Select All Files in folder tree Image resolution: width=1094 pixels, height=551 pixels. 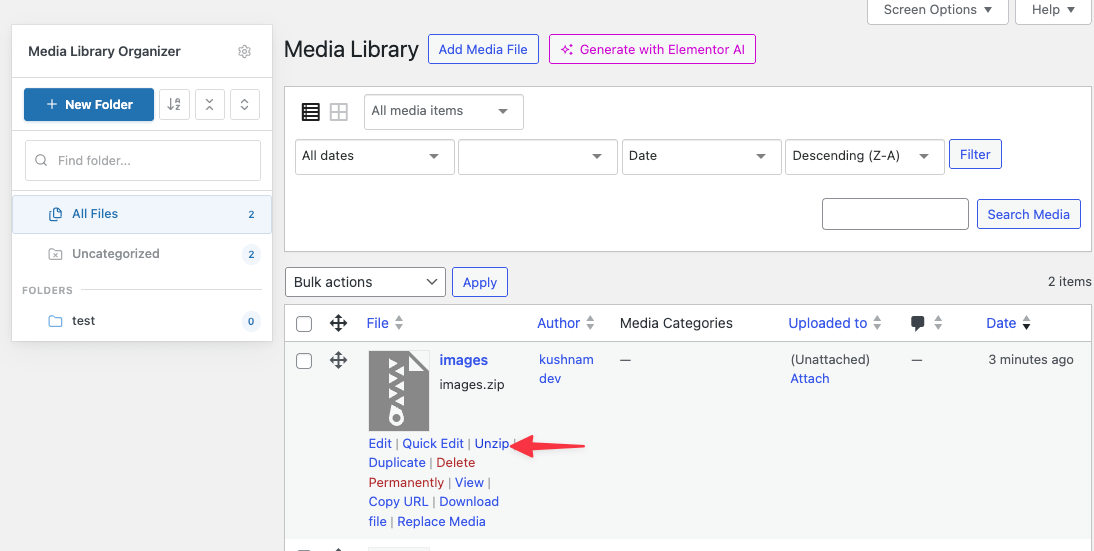[x=142, y=214]
